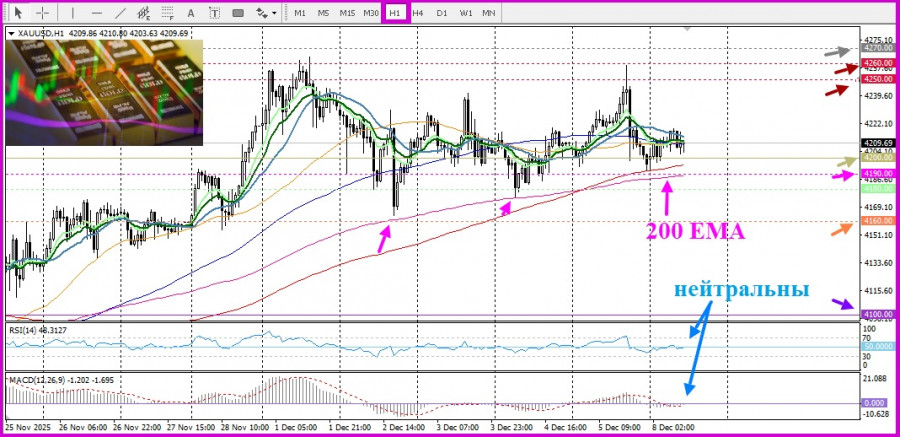The width and height of the screenshot is (900, 437).
Task: Click the 4100.00 price level label
Action: click(x=877, y=314)
